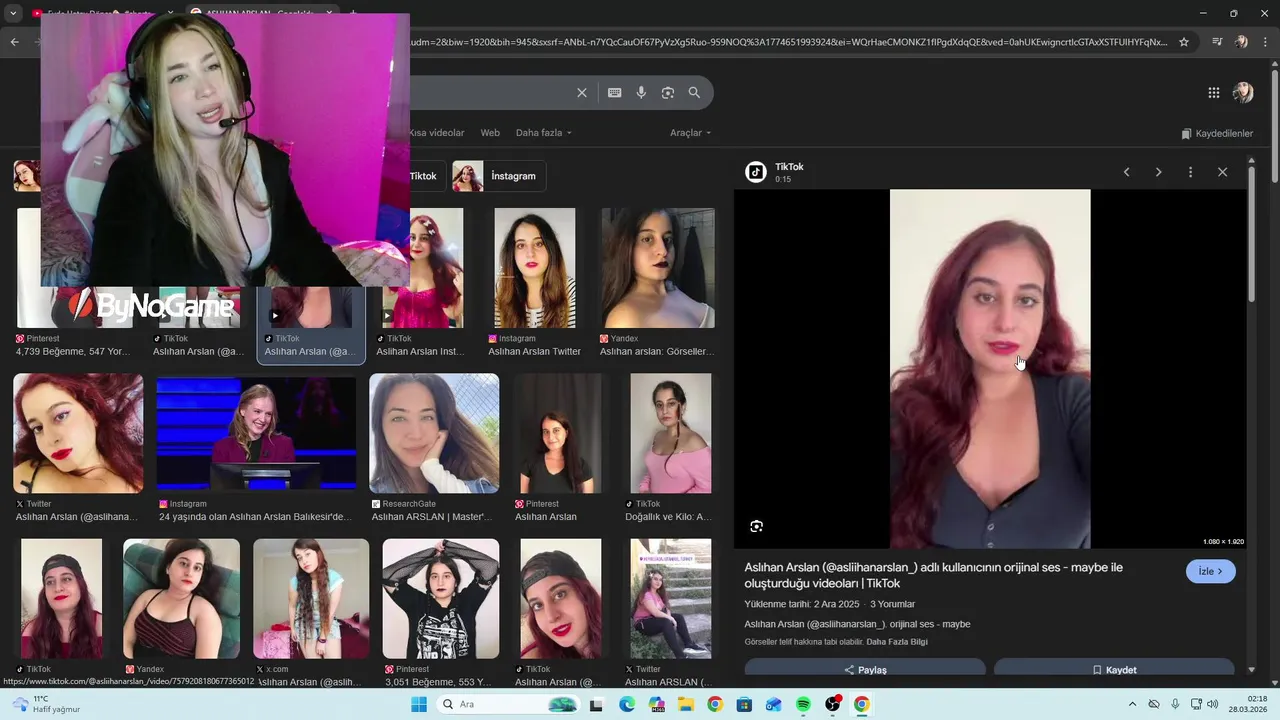Screen dimensions: 1280x720
Task: Expand the Daha fazla dropdown
Action: [544, 133]
